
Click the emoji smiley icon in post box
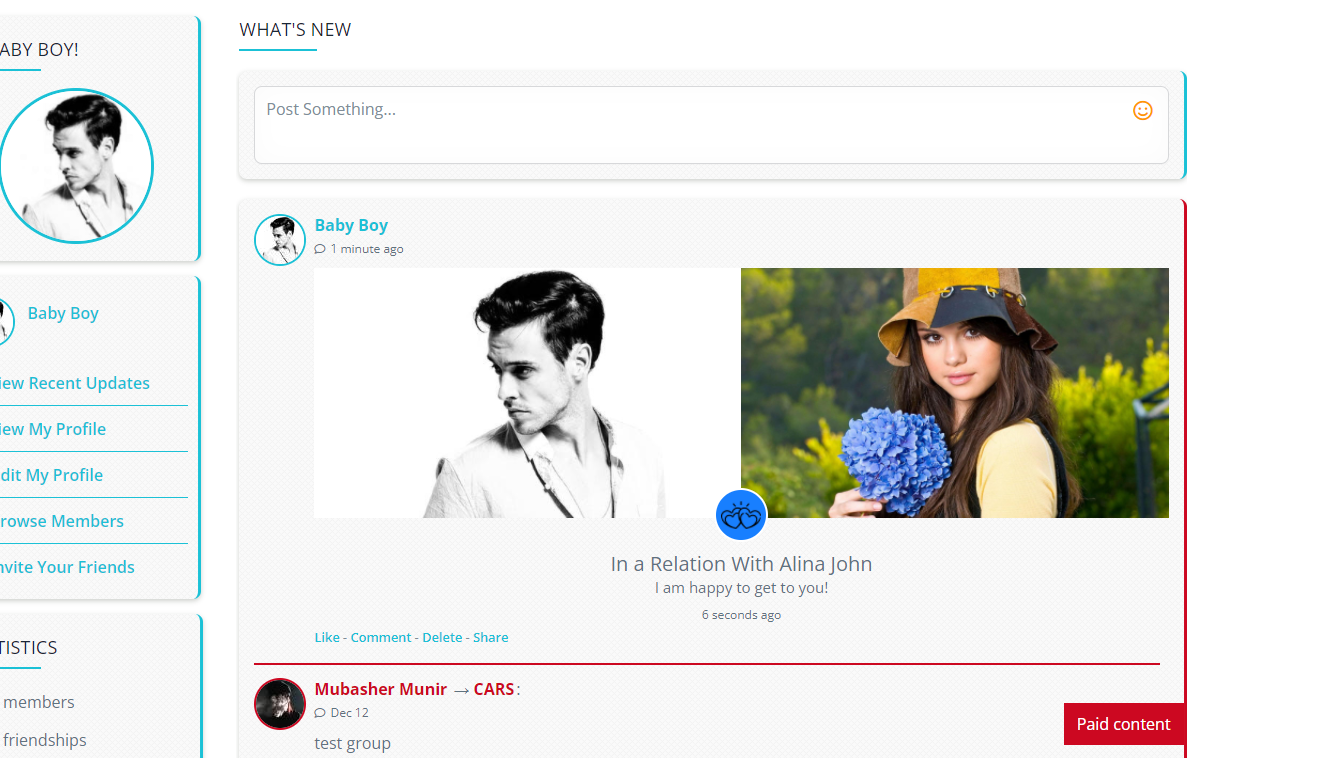pyautogui.click(x=1142, y=111)
